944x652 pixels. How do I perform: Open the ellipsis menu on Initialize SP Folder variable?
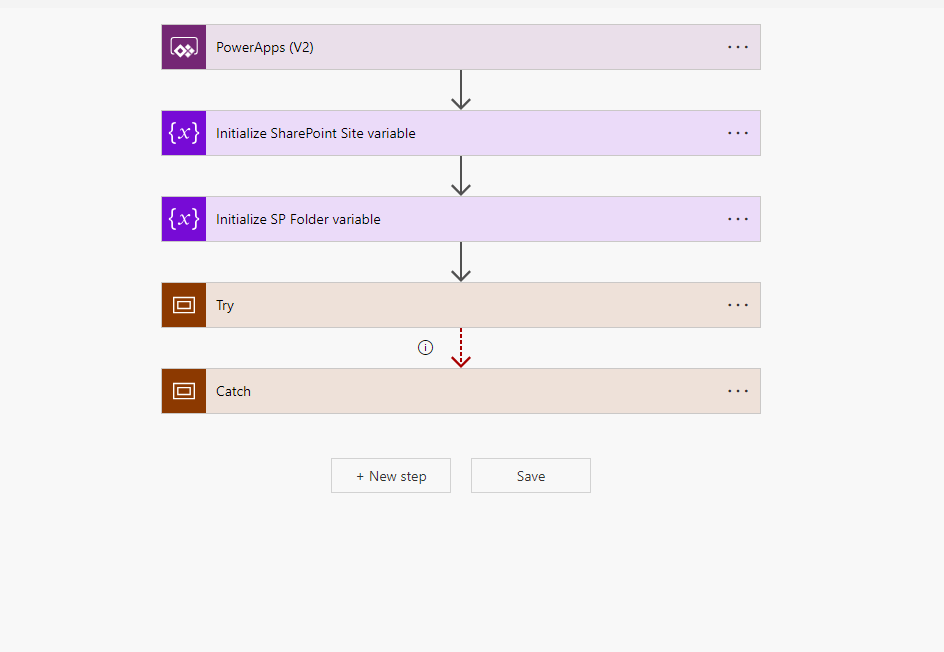click(x=737, y=218)
